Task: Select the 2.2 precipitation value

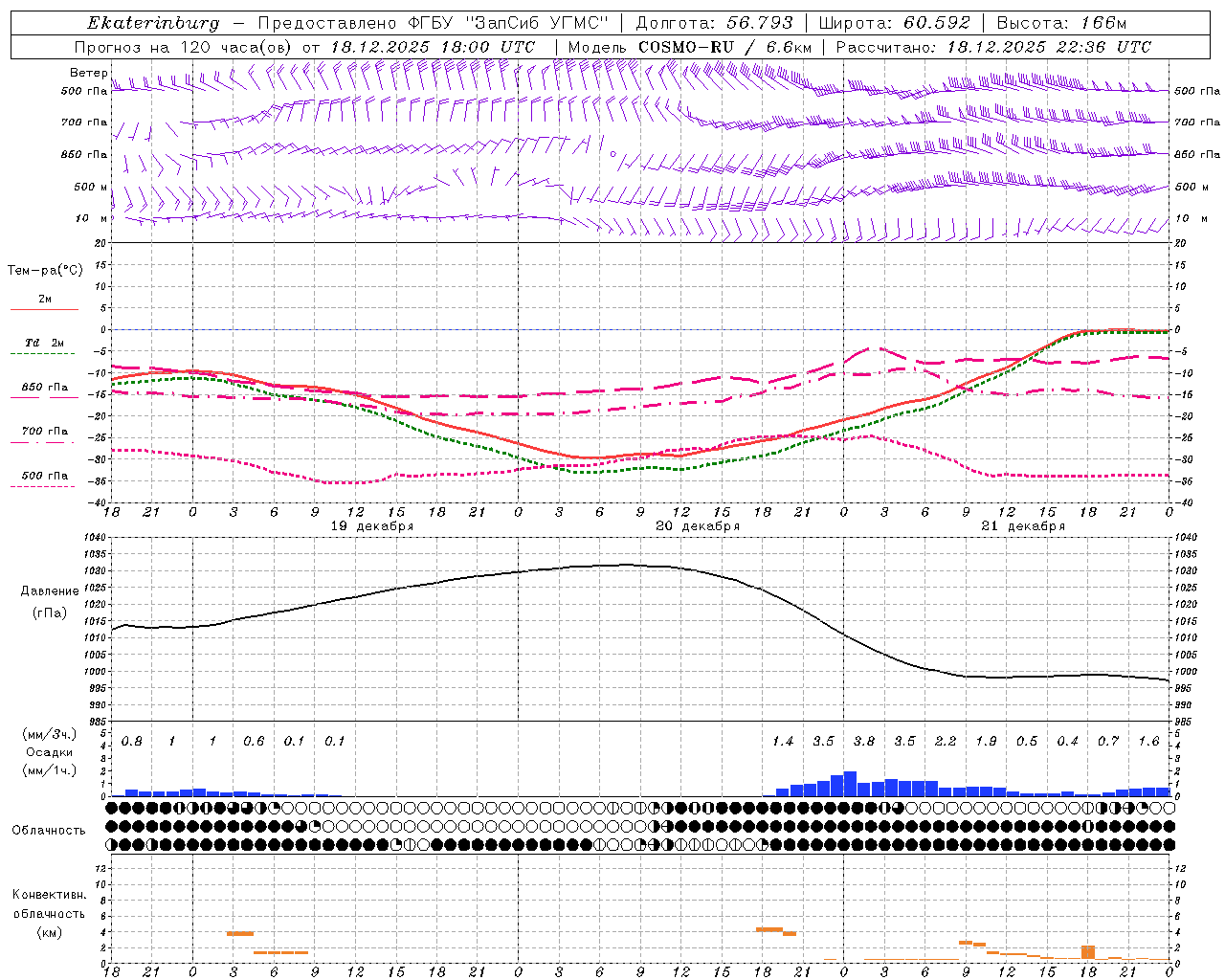Action: [x=946, y=741]
